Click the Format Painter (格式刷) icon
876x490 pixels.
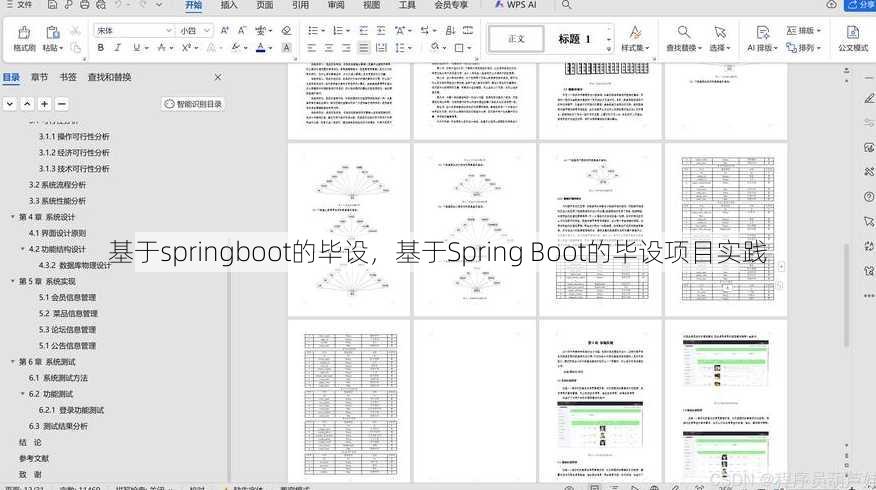[x=24, y=32]
